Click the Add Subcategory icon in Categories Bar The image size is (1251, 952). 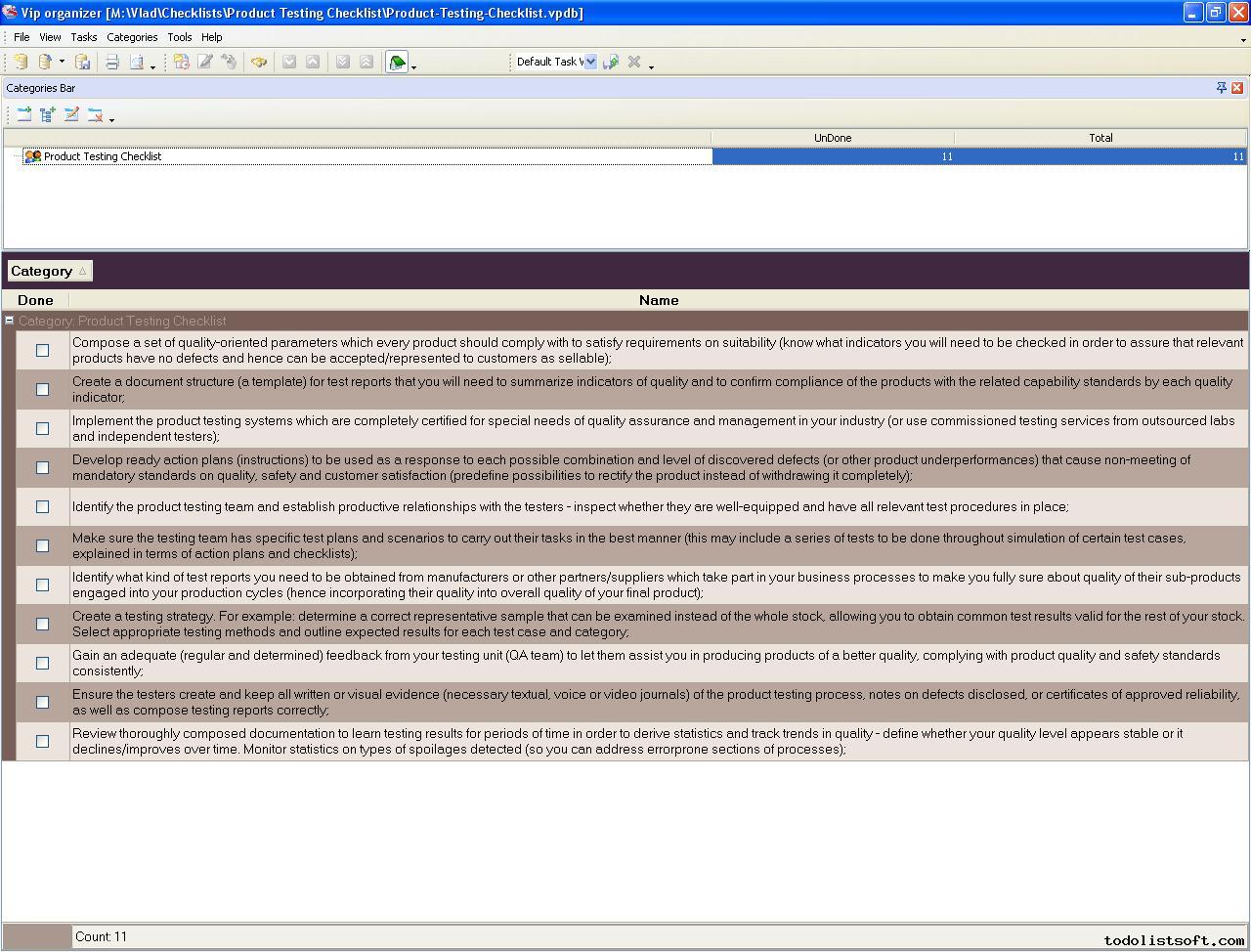[48, 114]
